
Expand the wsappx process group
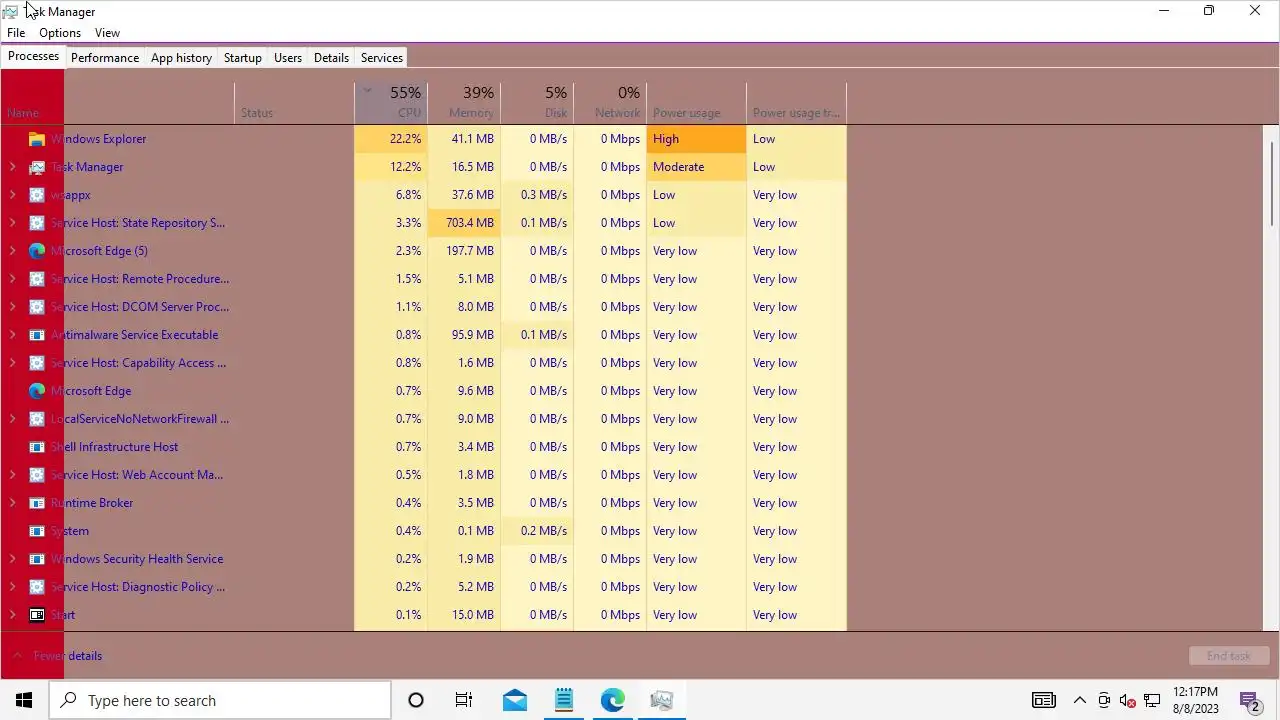[12, 195]
